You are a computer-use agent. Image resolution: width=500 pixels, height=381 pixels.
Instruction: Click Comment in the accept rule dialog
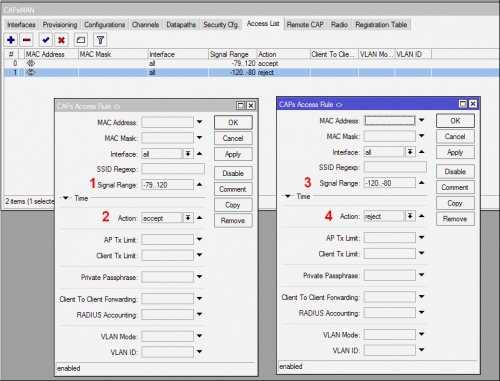(233, 189)
